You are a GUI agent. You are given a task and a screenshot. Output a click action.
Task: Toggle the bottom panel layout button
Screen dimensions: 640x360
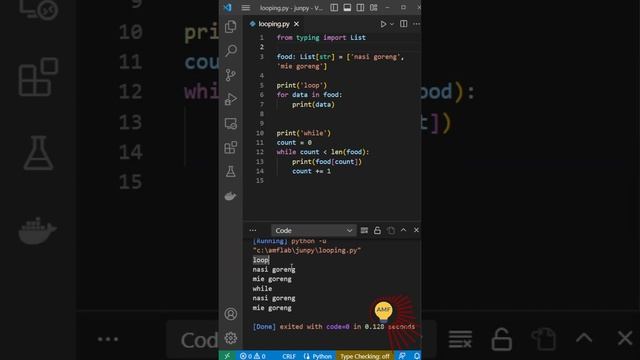click(347, 8)
